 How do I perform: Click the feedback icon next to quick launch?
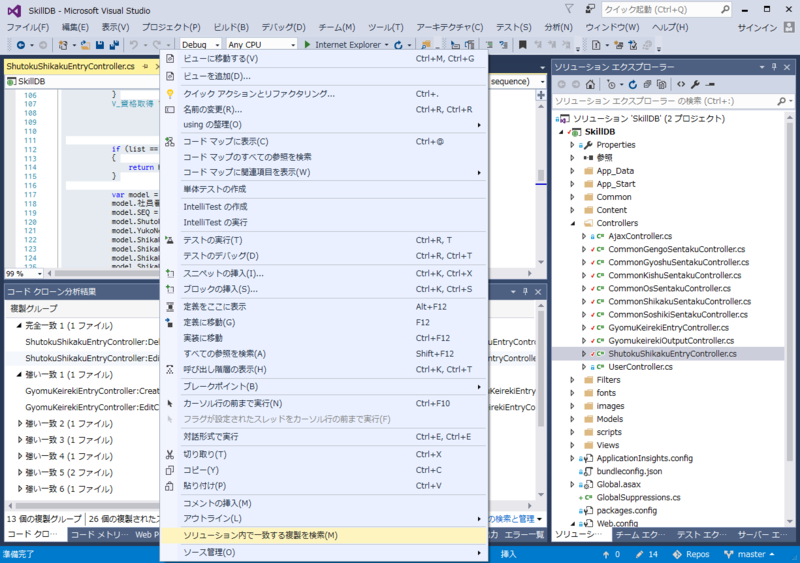point(590,9)
